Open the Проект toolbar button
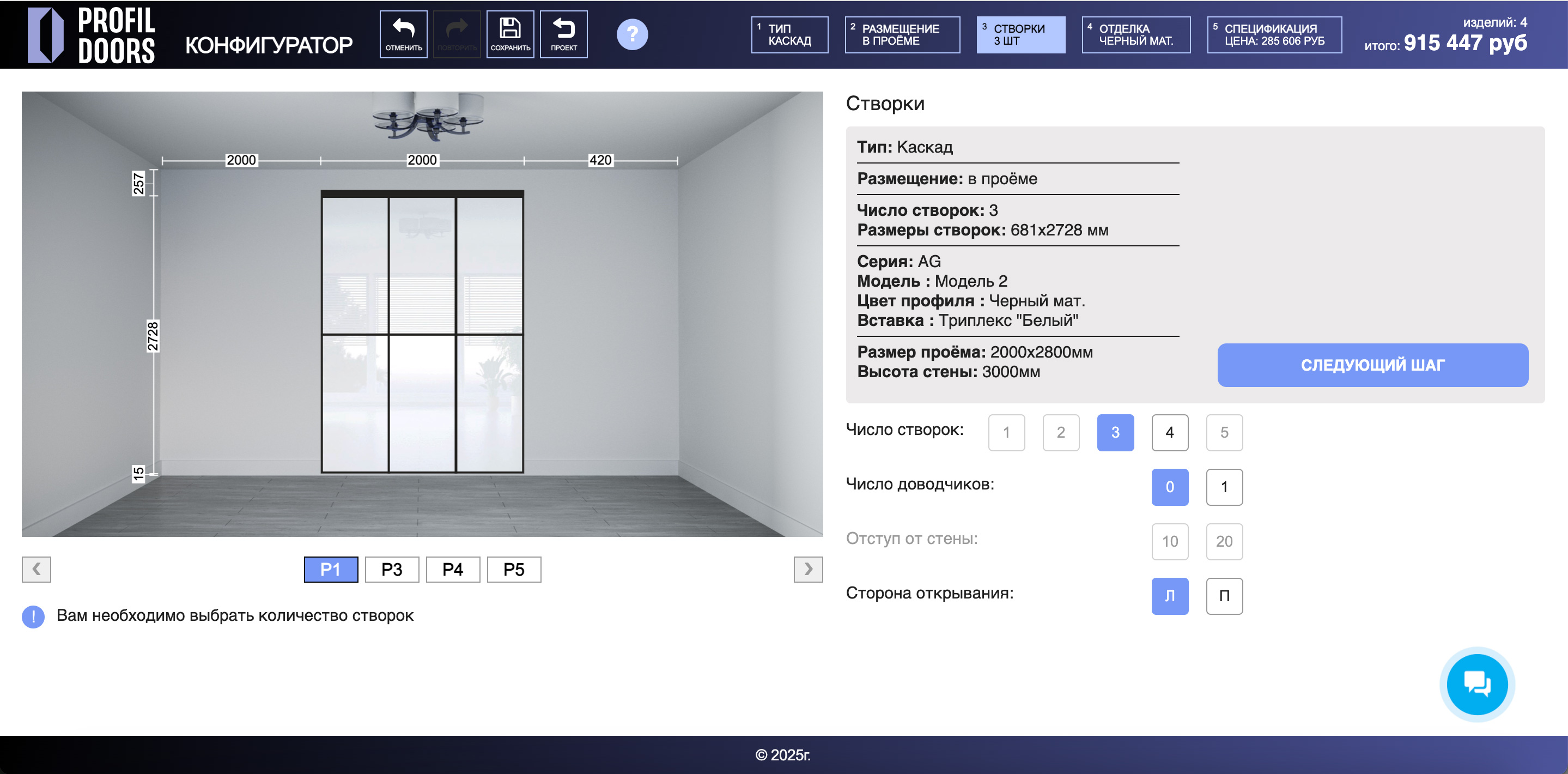The image size is (1568, 774). point(564,34)
